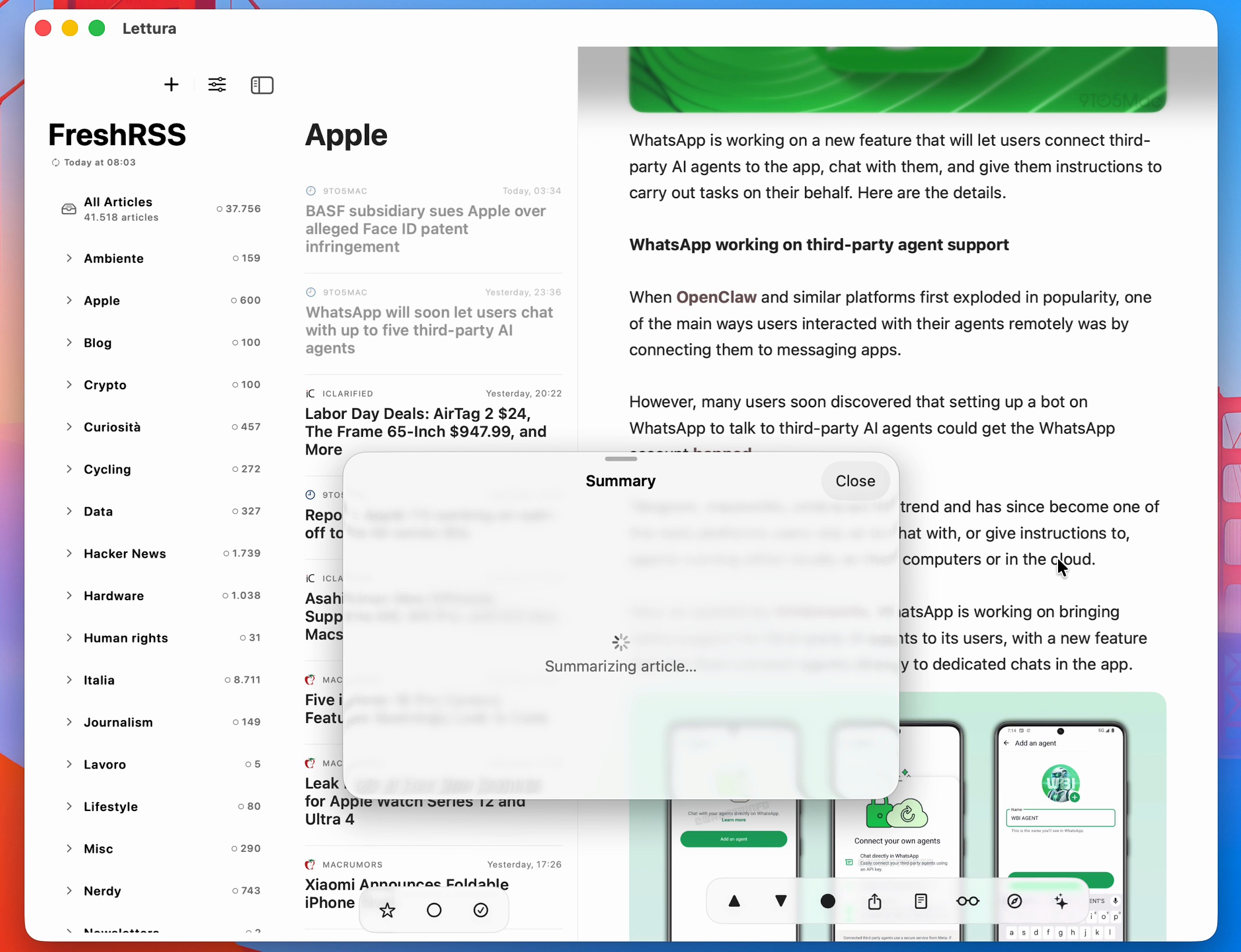Toggle read status with filled circle icon
1241x952 pixels.
tap(828, 901)
